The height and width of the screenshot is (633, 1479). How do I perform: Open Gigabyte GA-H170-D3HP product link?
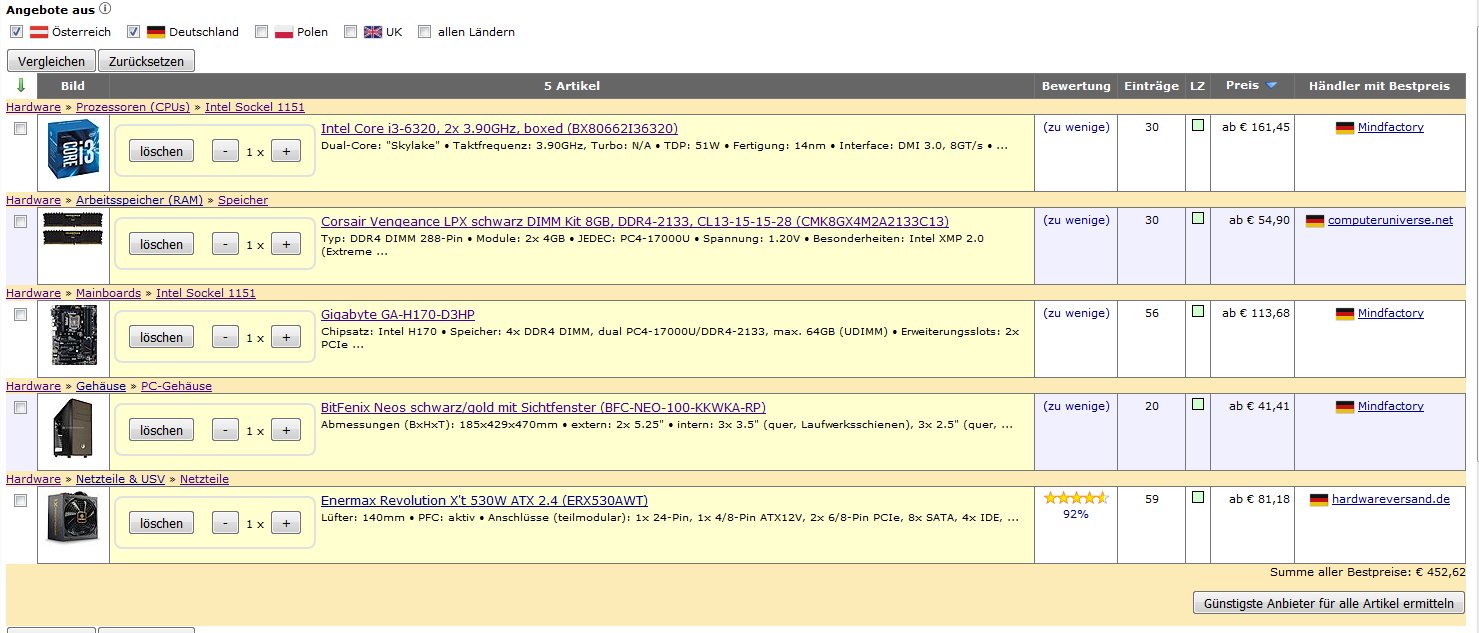(398, 314)
